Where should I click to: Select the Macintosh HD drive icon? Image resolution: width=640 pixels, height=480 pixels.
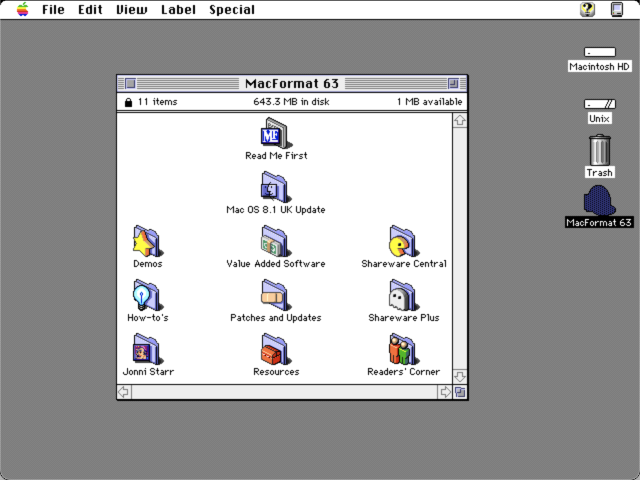click(x=600, y=52)
